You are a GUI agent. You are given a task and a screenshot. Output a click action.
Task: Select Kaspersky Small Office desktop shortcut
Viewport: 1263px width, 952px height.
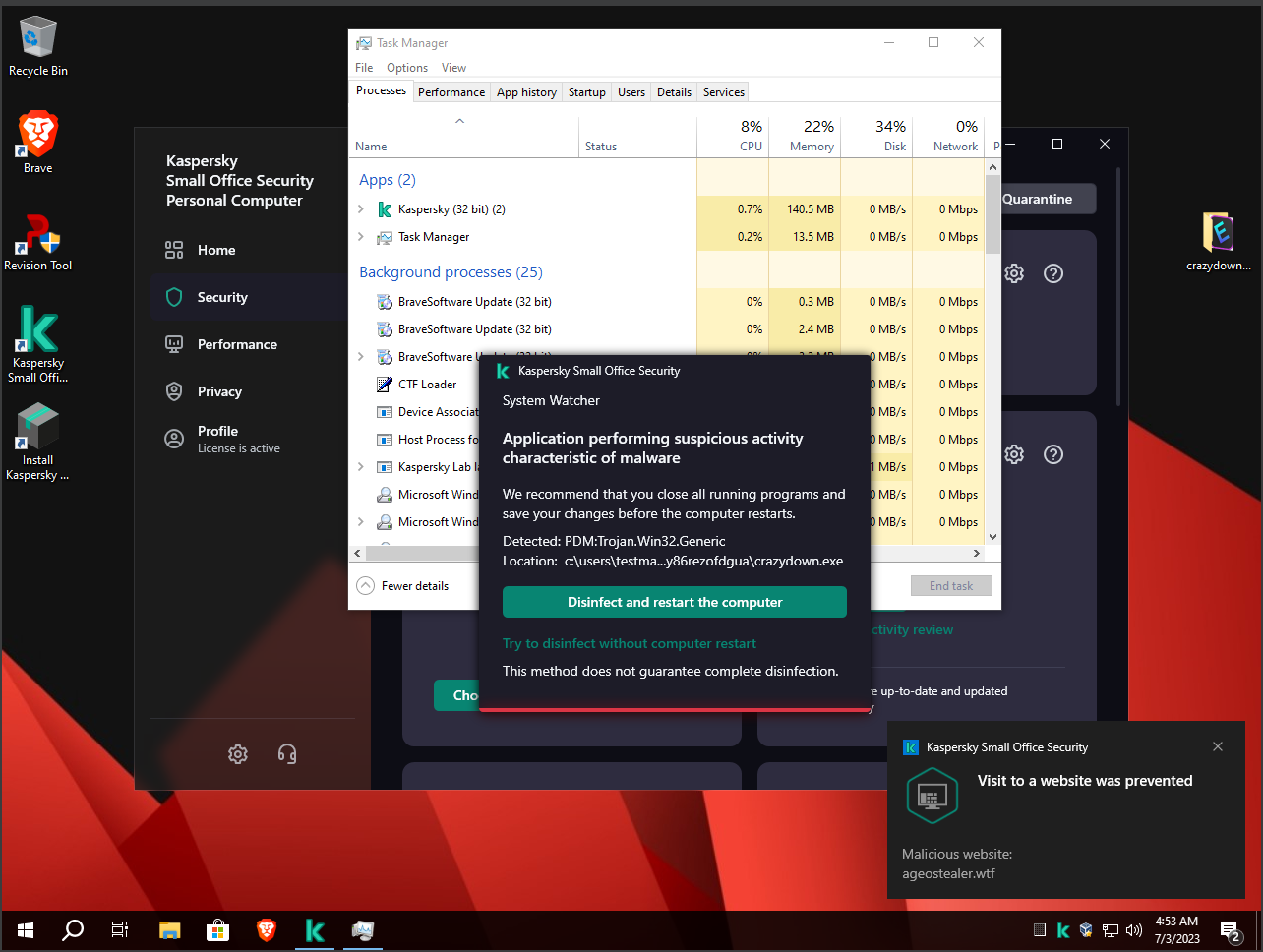pos(37,343)
